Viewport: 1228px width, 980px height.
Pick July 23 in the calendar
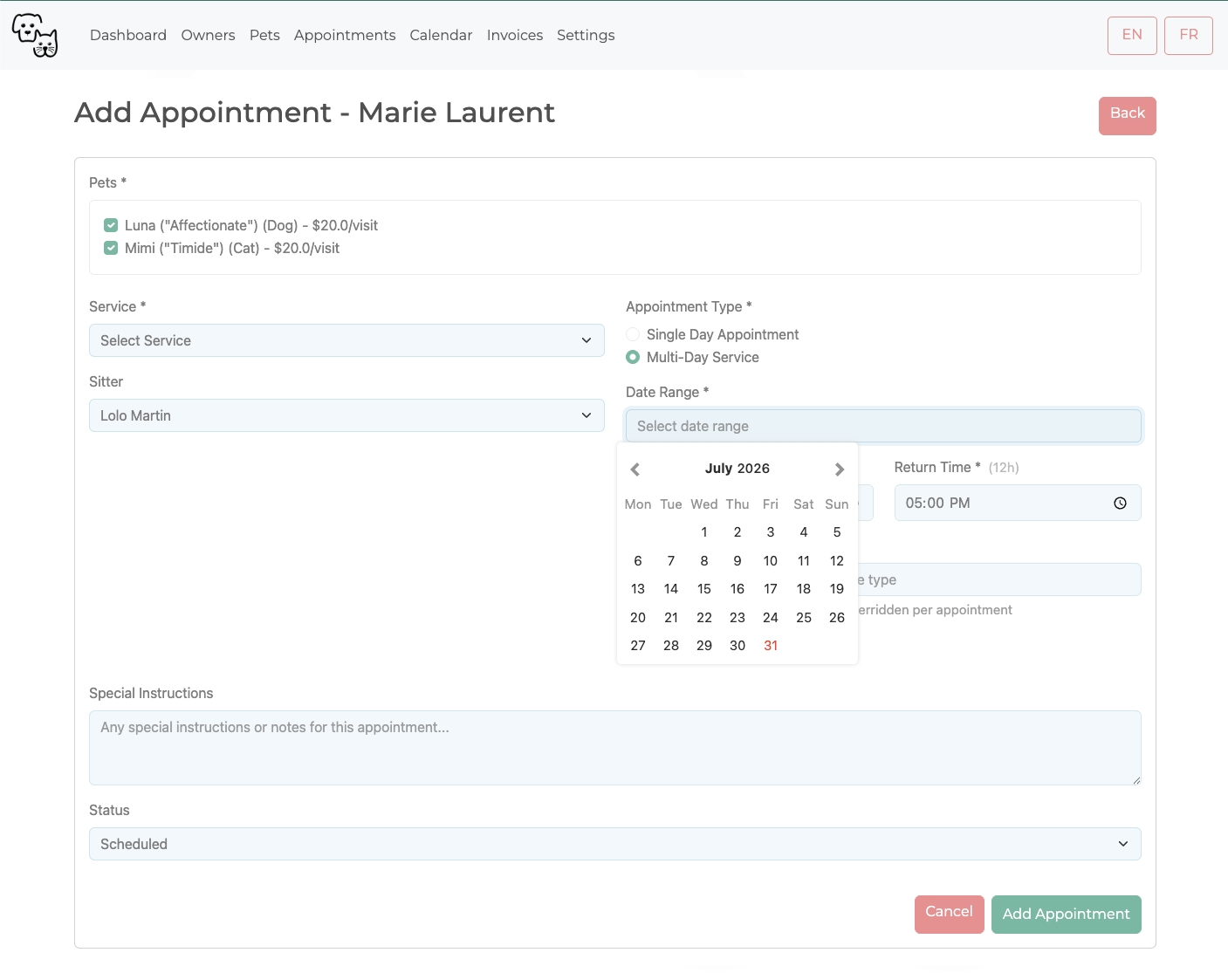737,618
